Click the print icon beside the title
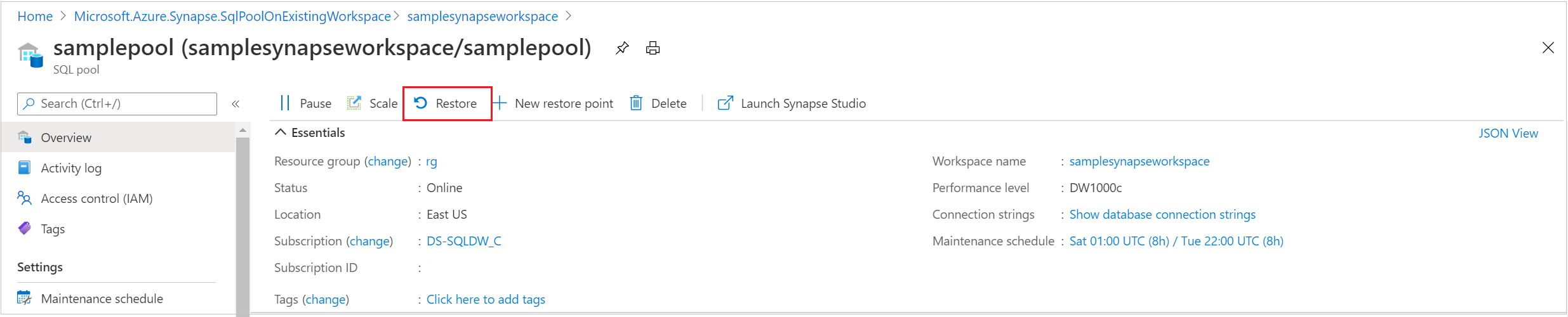 (x=653, y=48)
